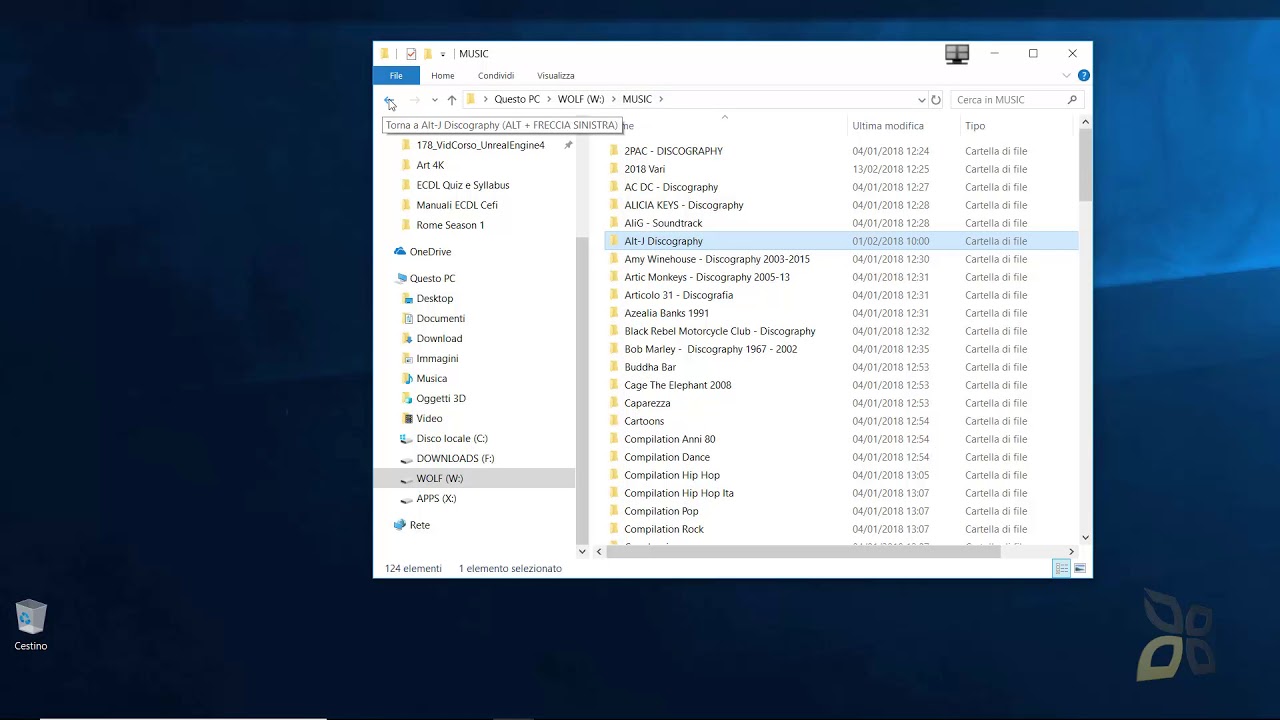Click the New folder quick access icon

pos(428,54)
